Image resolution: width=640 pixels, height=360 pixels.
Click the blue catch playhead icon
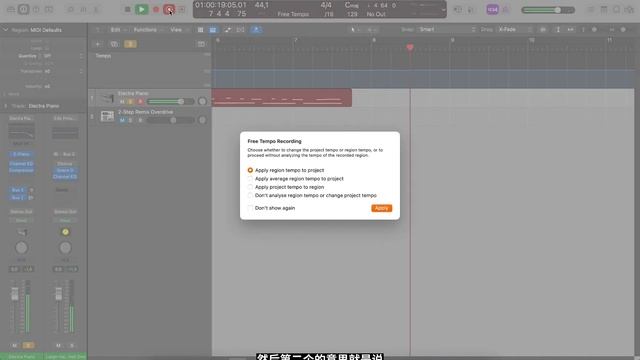pyautogui.click(x=256, y=30)
